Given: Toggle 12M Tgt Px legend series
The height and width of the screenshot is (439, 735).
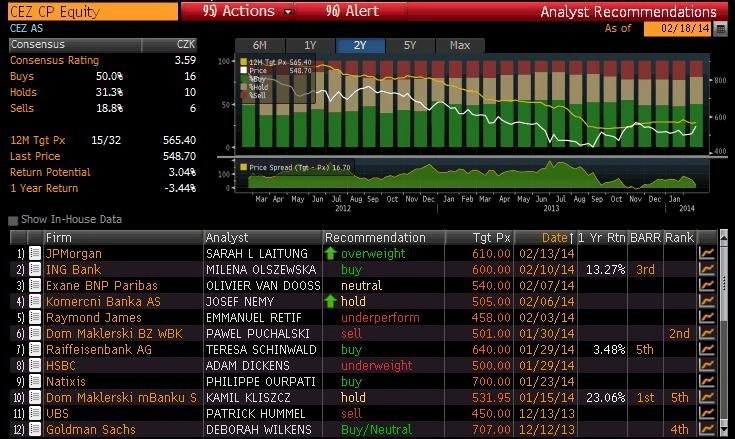Looking at the screenshot, I should point(243,62).
